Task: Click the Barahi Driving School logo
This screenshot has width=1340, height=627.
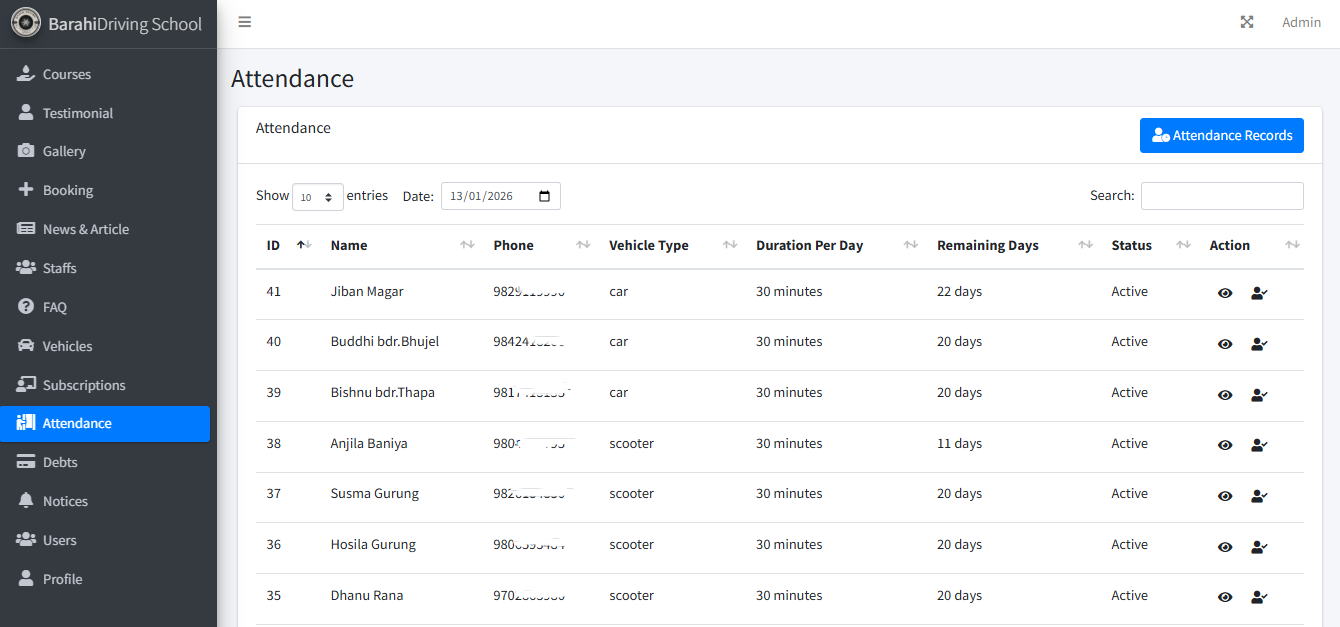Action: 26,23
